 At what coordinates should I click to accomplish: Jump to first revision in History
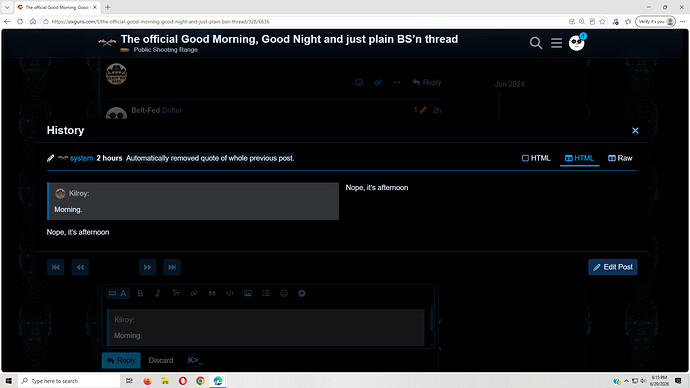pyautogui.click(x=56, y=267)
